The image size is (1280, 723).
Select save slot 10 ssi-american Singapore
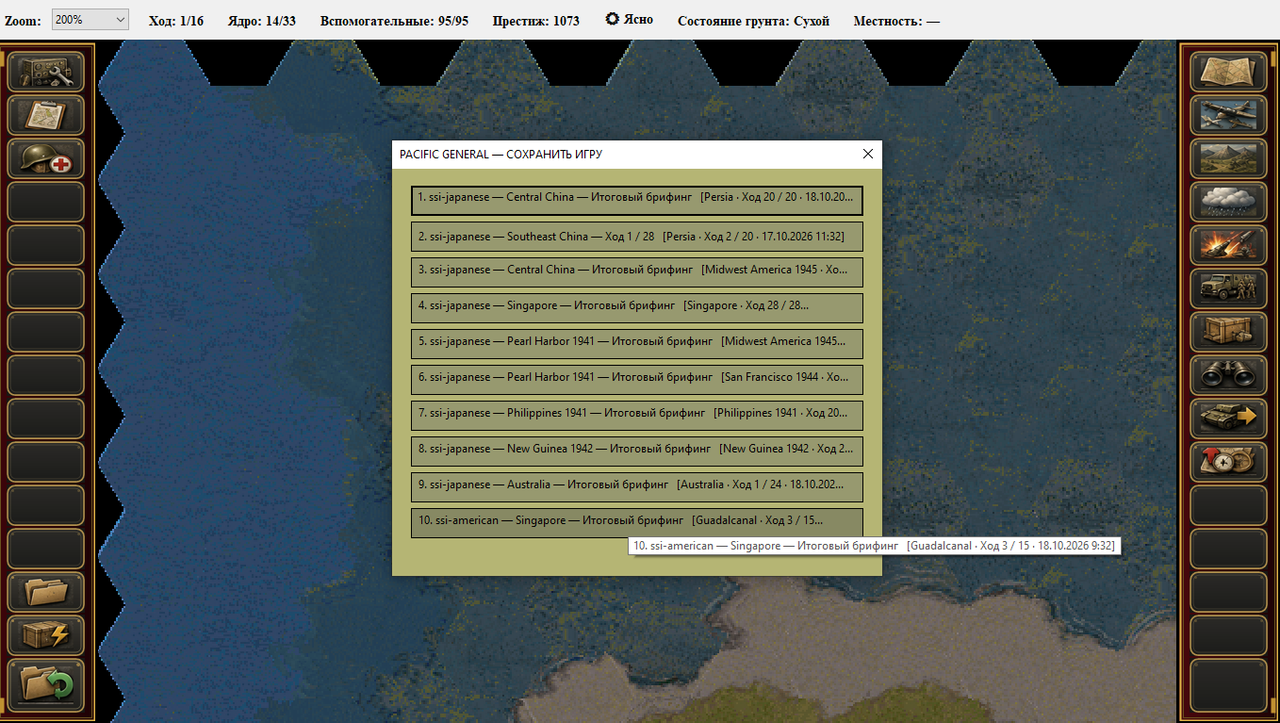pos(637,523)
